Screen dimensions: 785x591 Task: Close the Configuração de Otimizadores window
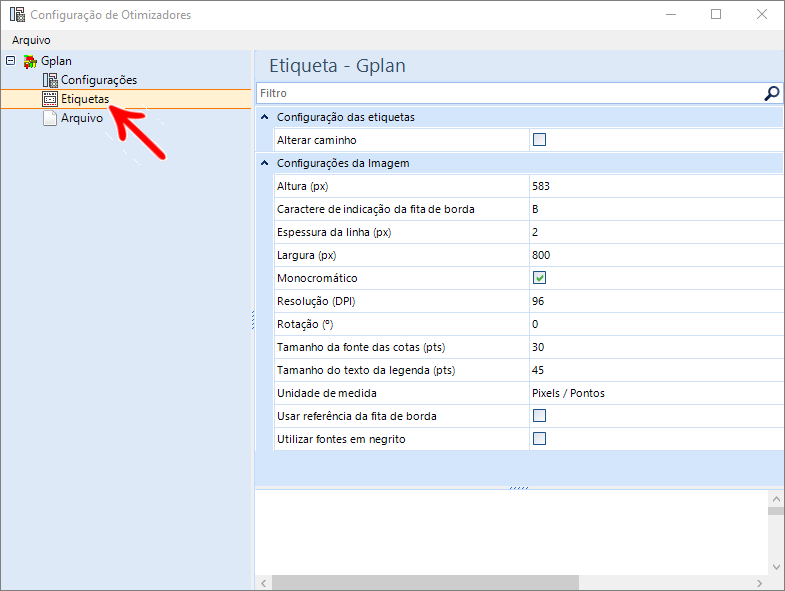coord(761,14)
